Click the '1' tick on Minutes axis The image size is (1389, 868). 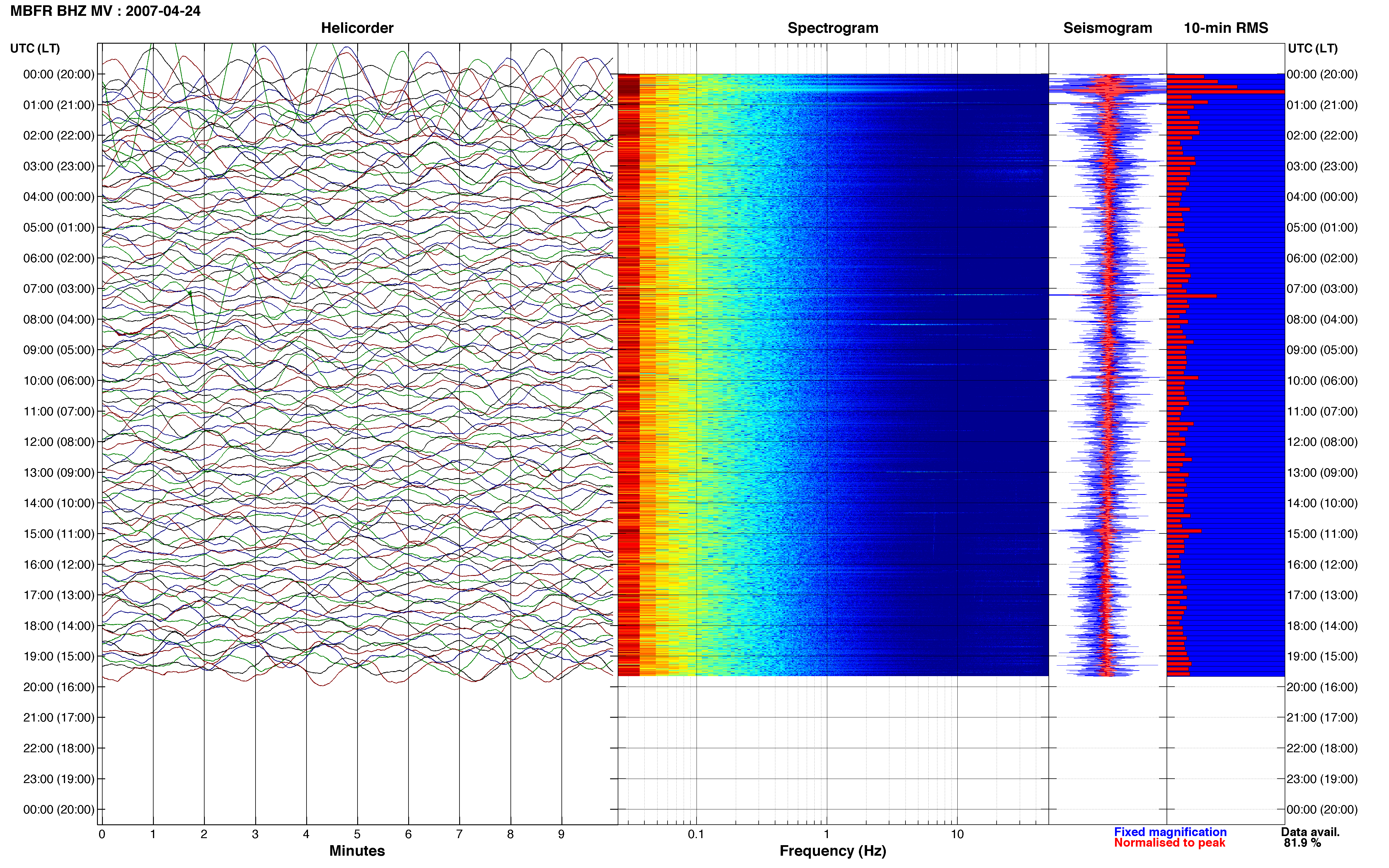(x=153, y=835)
